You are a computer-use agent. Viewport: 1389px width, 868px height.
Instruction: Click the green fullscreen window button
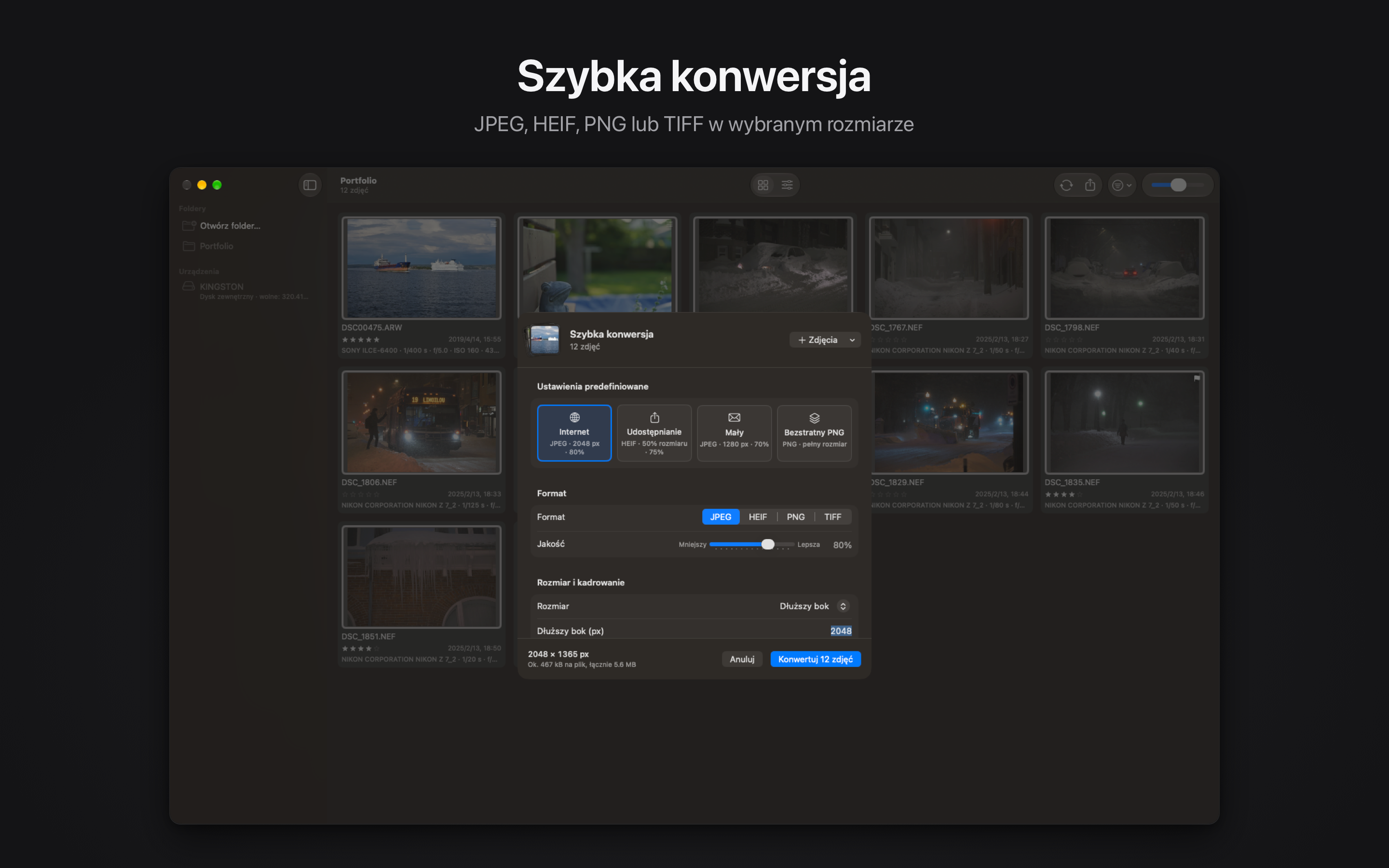[x=217, y=185]
